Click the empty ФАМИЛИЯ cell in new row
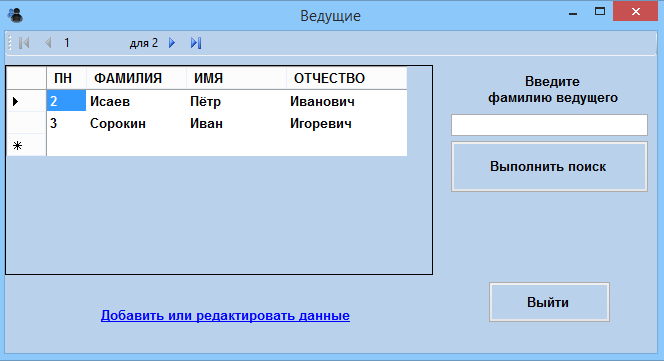The image size is (664, 361). (x=136, y=145)
